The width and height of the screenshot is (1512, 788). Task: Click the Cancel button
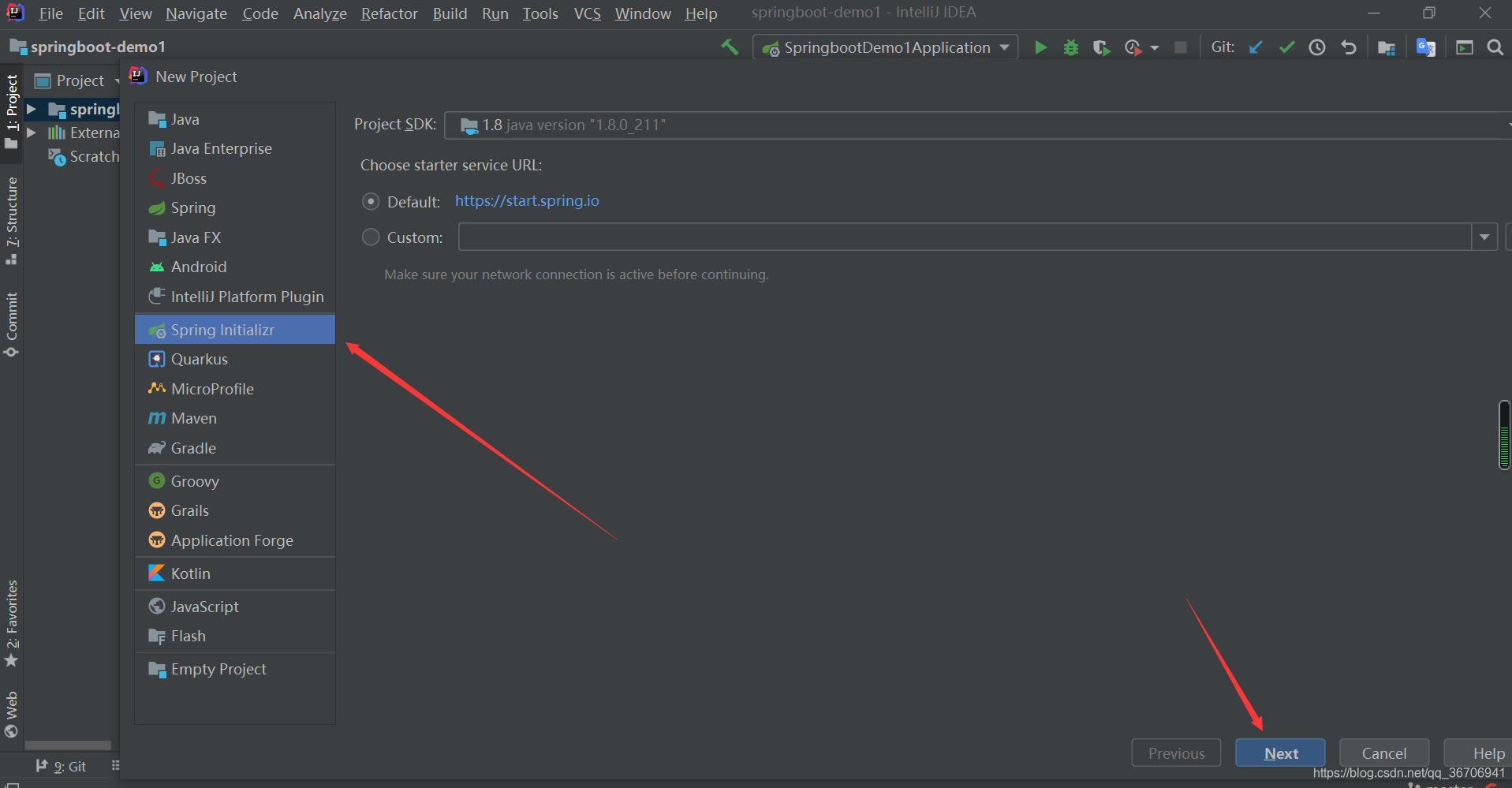tap(1384, 753)
